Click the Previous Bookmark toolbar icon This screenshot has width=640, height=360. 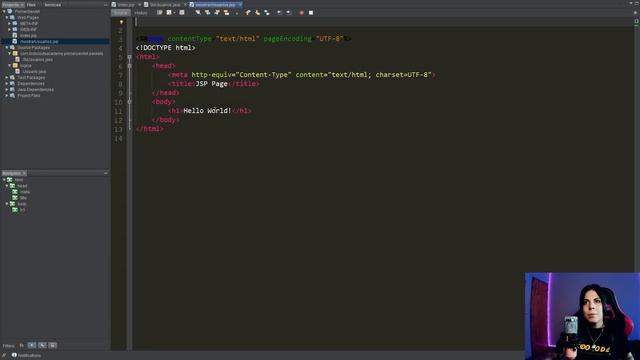(x=248, y=13)
